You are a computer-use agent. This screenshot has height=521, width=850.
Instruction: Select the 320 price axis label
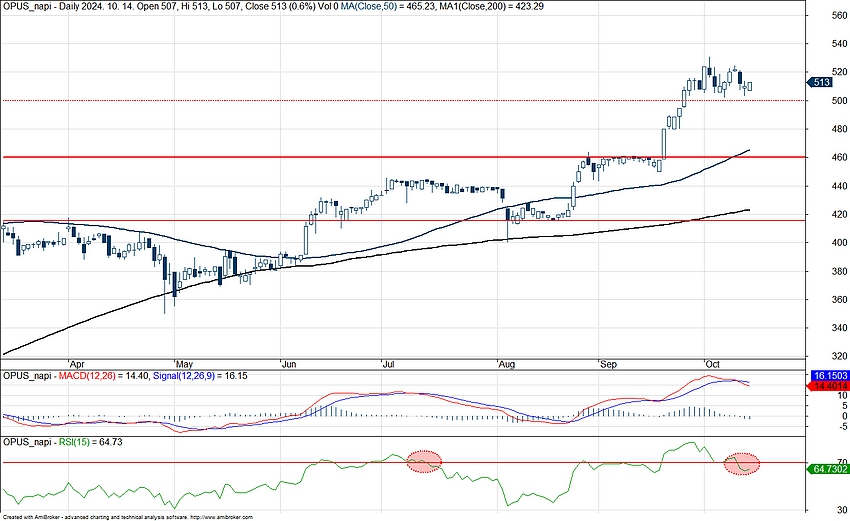point(840,356)
